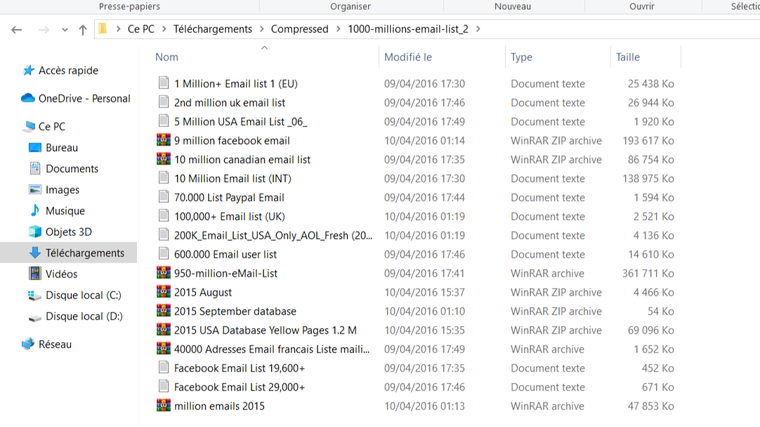760x427 pixels.
Task: Click WinRAR icon of 2015 August archive
Action: (163, 292)
